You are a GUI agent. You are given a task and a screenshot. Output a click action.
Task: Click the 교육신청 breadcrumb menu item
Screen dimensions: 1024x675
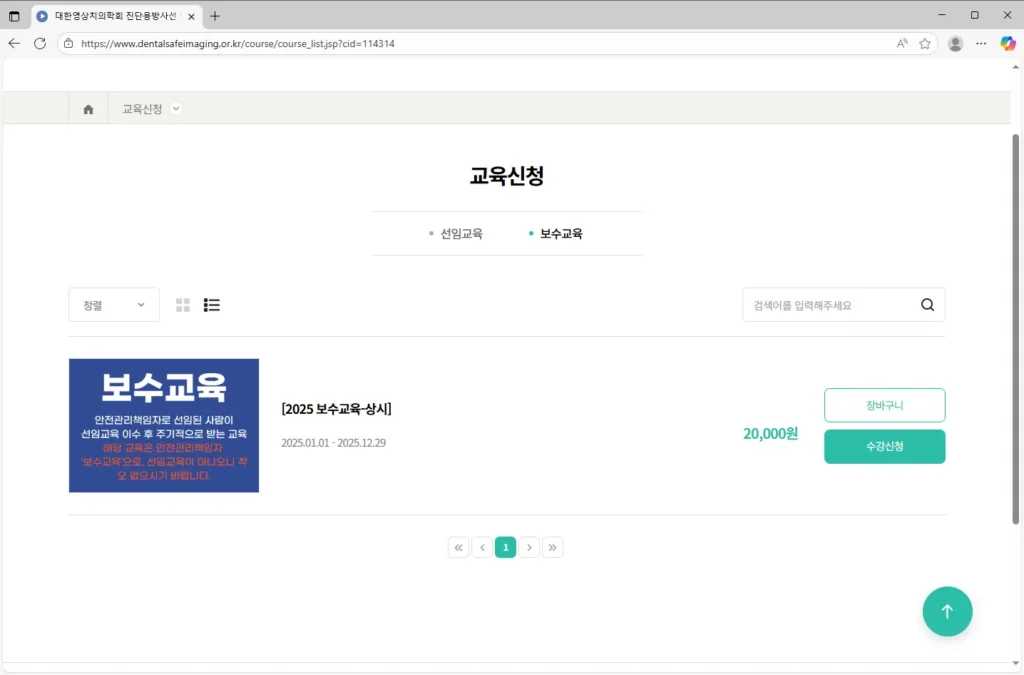click(141, 108)
